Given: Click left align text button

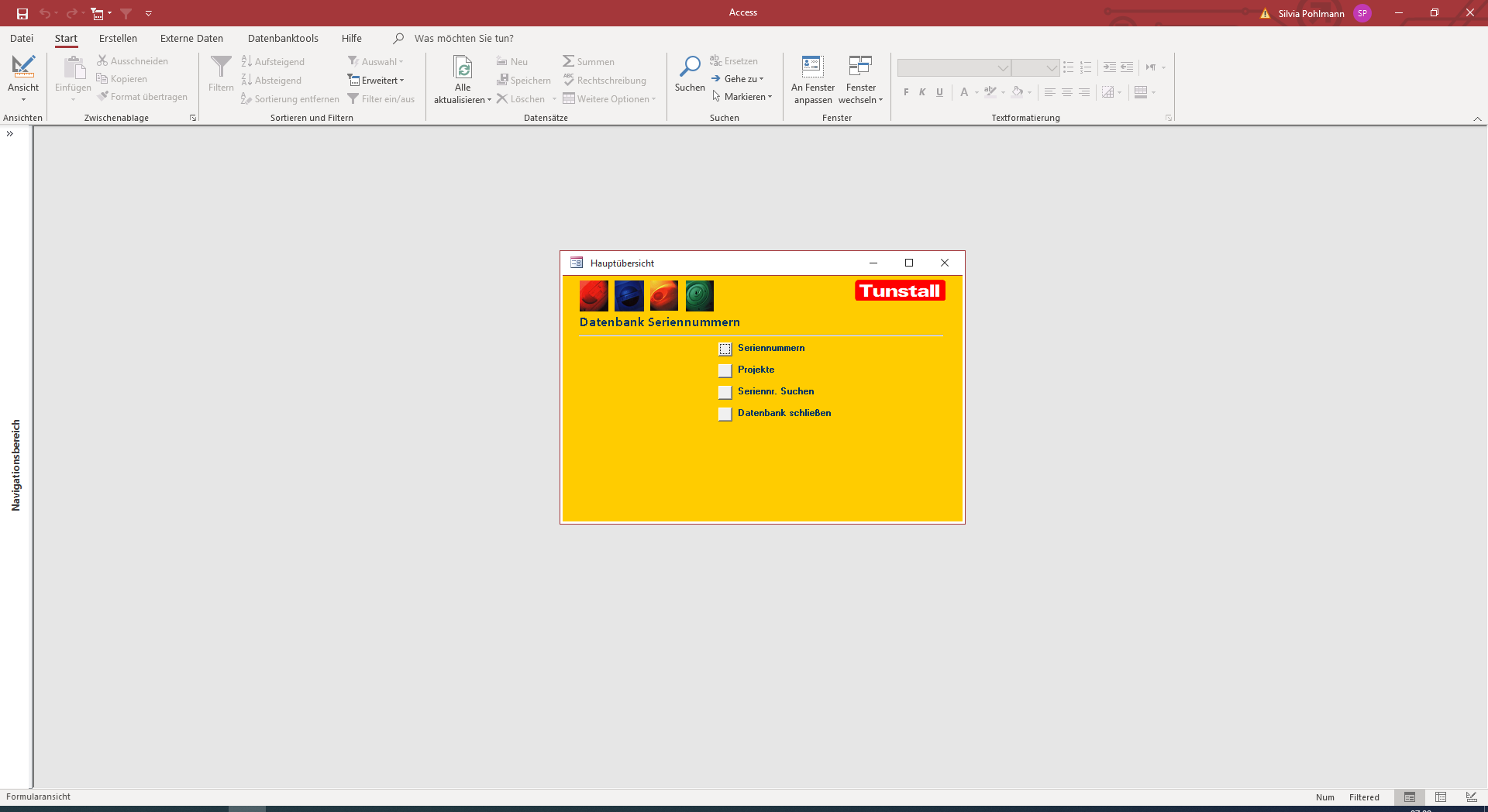Looking at the screenshot, I should point(1050,92).
